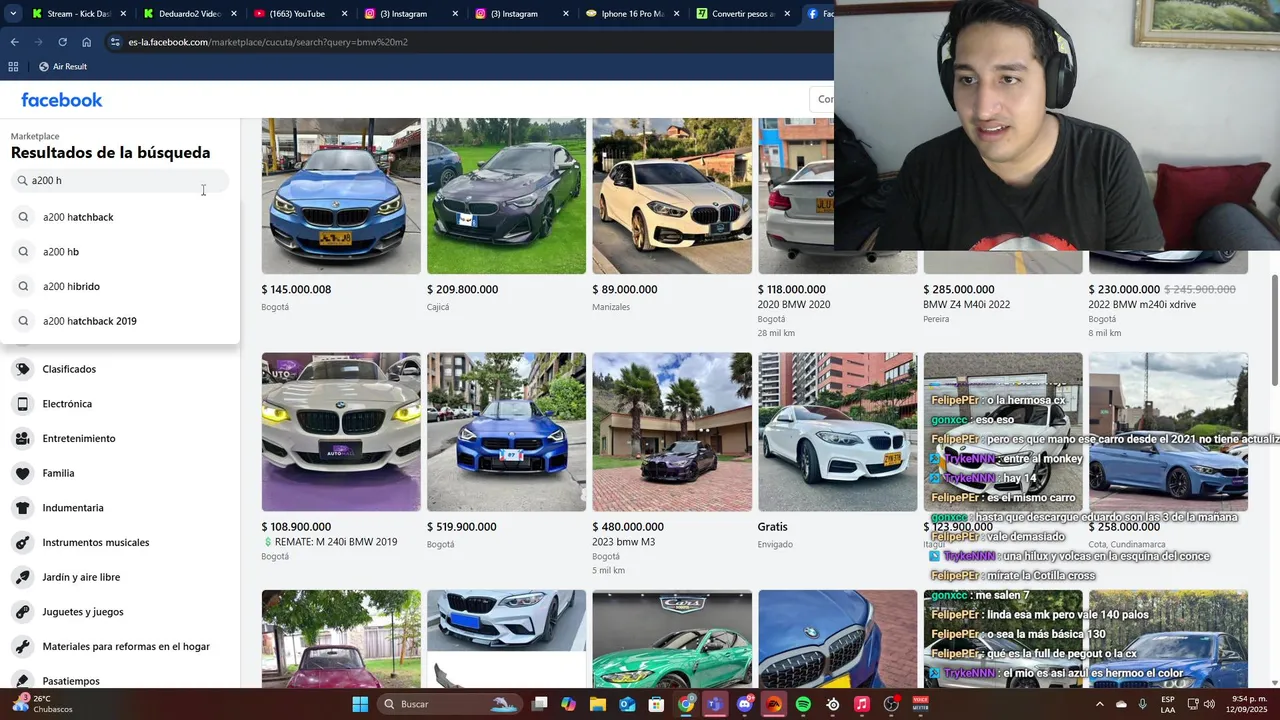The image size is (1280, 720).
Task: Click 2022 BMW m240i xdrive title
Action: coord(1142,304)
